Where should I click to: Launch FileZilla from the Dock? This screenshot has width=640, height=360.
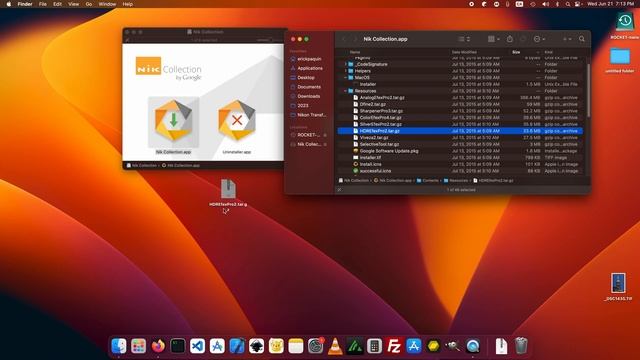[x=394, y=346]
